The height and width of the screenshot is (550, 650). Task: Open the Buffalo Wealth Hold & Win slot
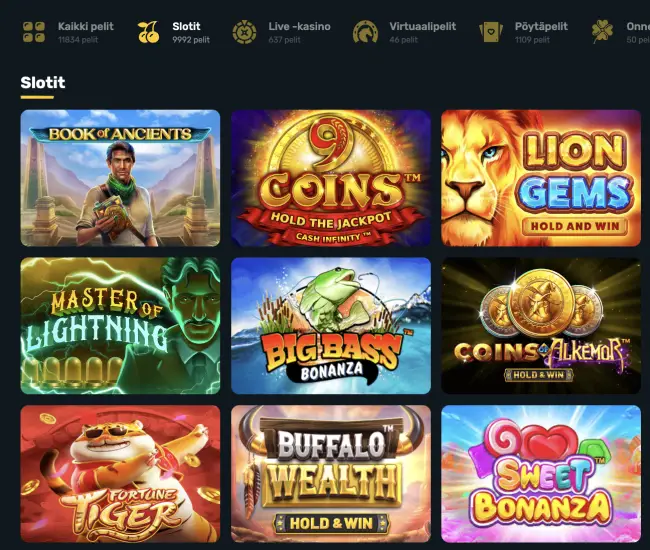coord(331,474)
